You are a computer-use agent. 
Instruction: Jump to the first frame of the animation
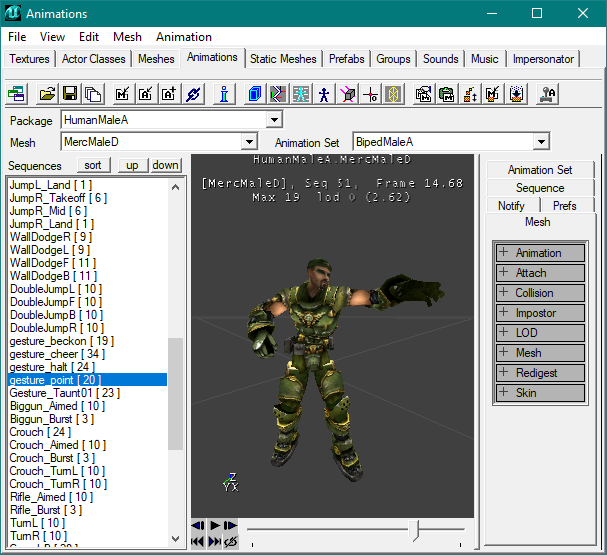point(198,541)
